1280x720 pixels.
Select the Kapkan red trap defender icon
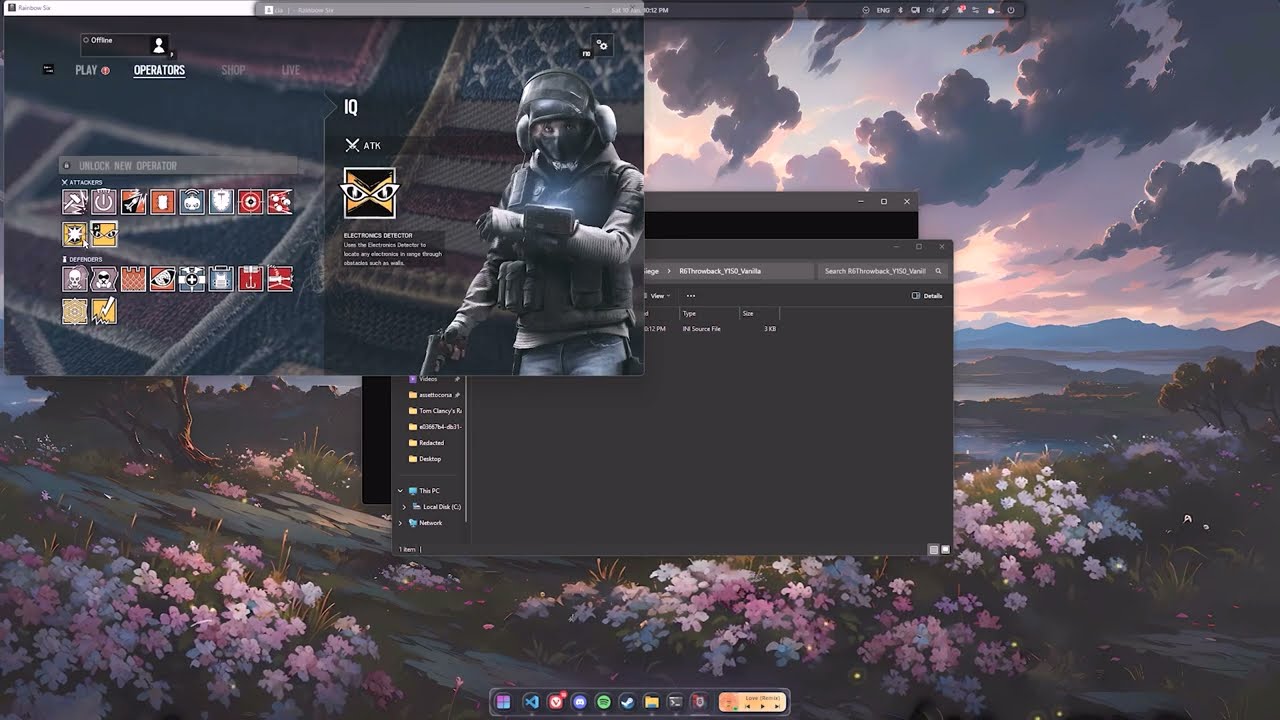pos(250,279)
